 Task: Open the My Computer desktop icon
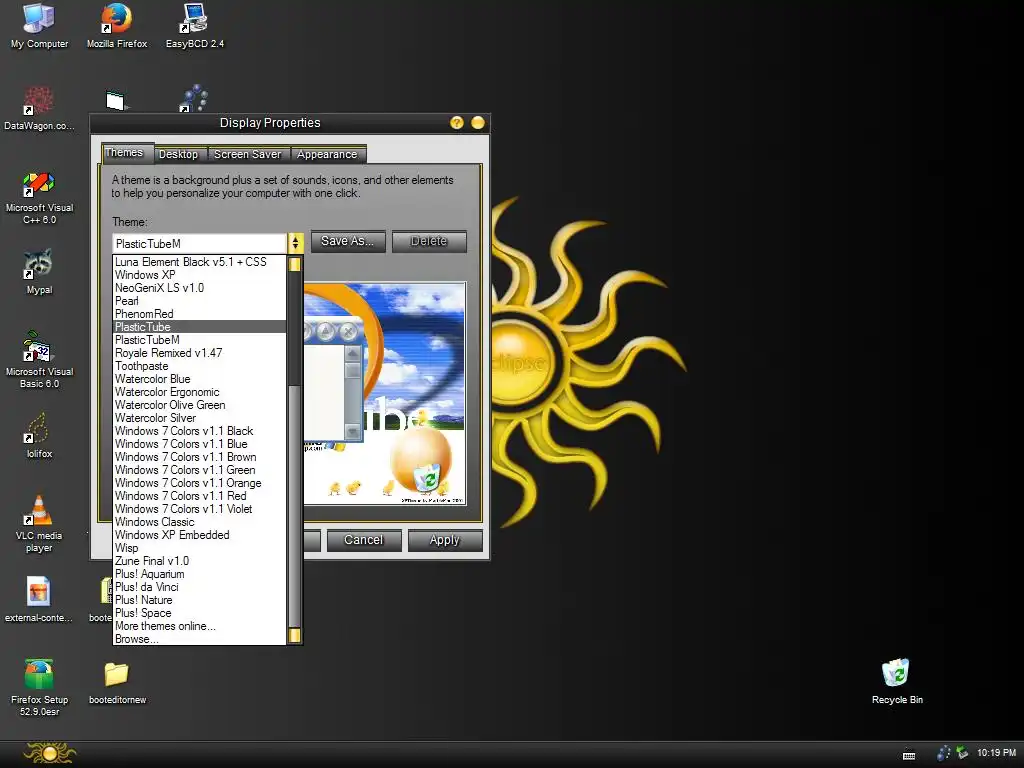(39, 26)
